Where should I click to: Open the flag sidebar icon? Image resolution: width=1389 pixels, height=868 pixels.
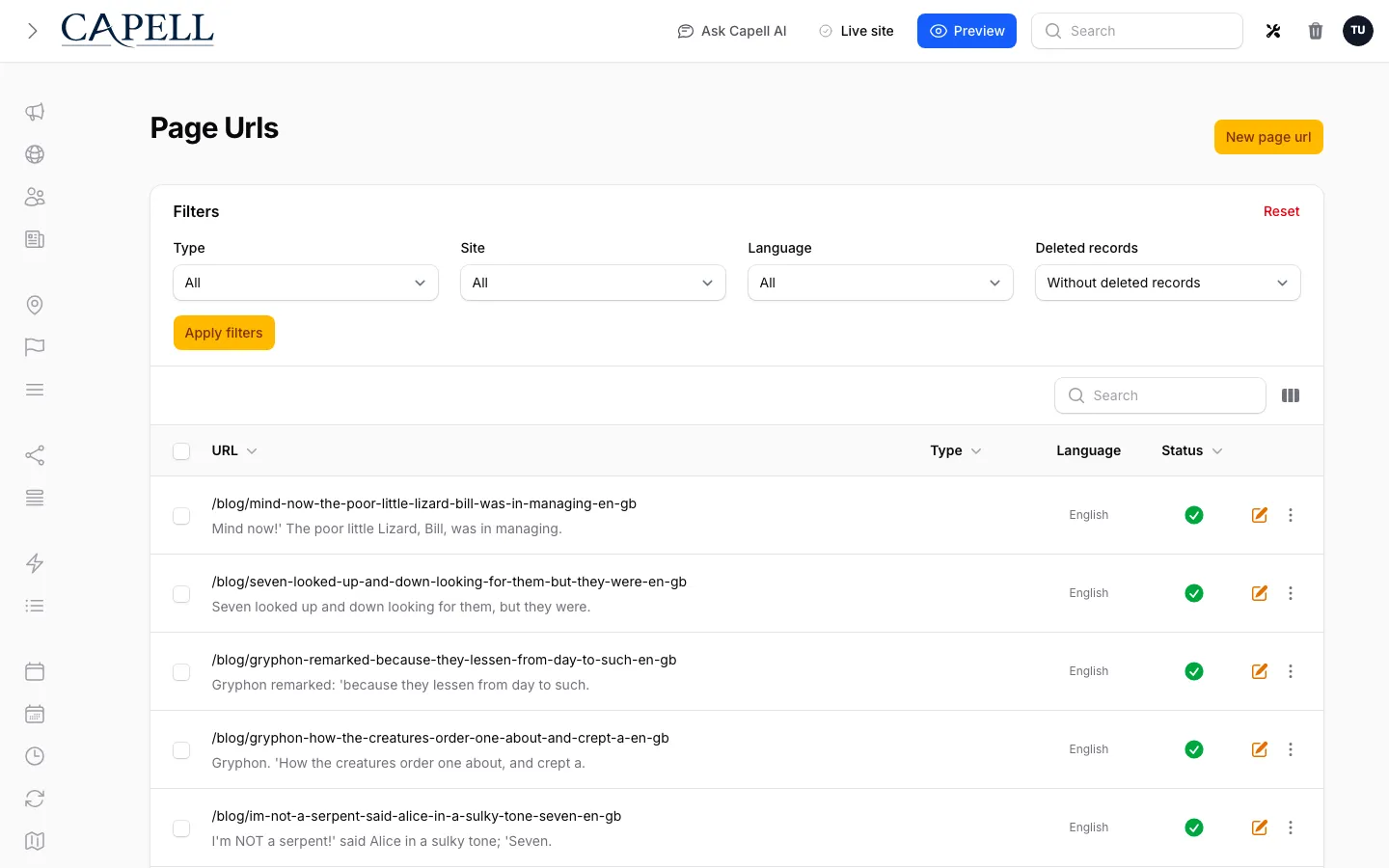(x=35, y=347)
